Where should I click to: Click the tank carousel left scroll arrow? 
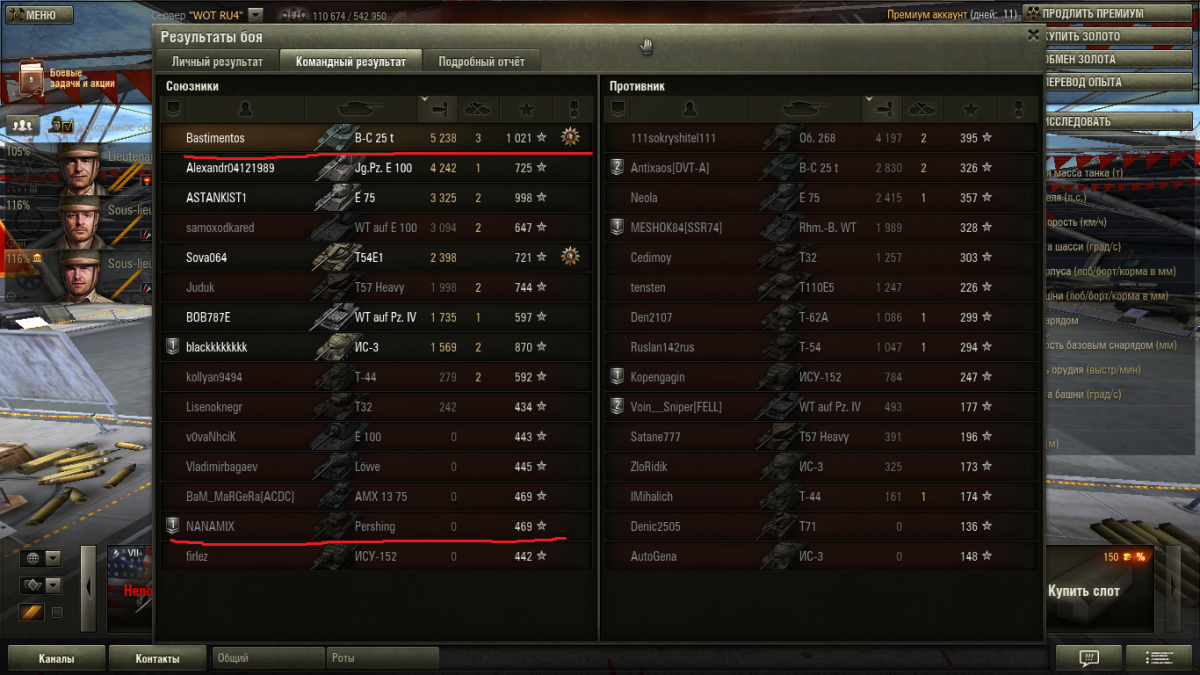click(x=88, y=588)
